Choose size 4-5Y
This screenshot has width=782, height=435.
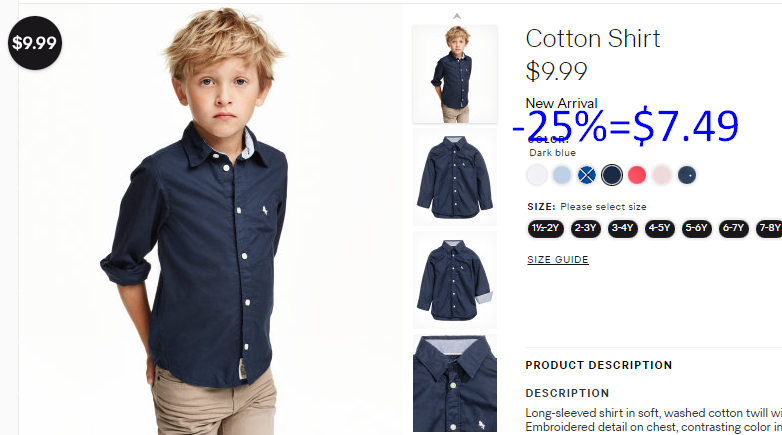[659, 228]
